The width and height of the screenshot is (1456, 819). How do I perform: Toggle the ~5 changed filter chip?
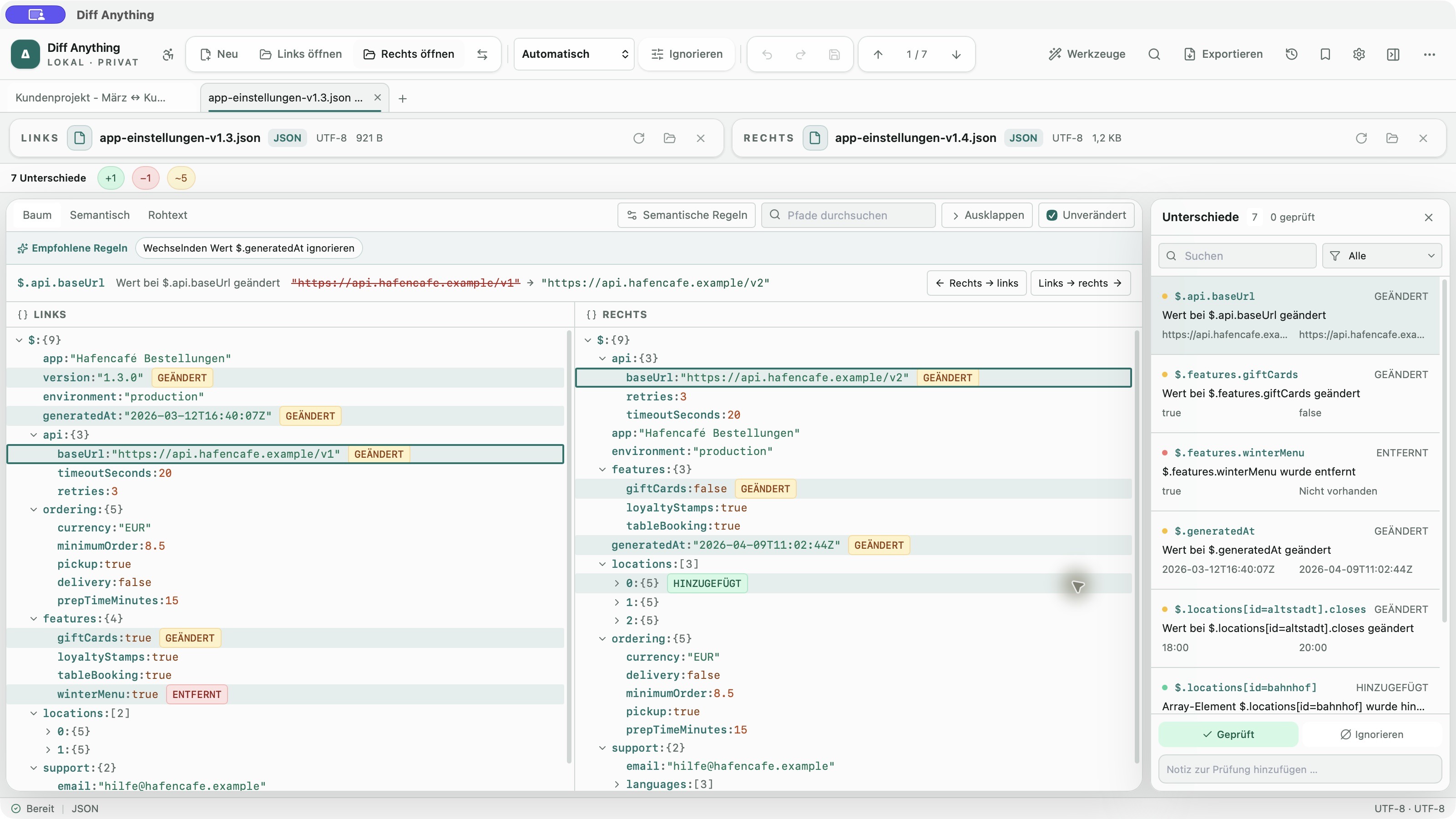pyautogui.click(x=181, y=178)
